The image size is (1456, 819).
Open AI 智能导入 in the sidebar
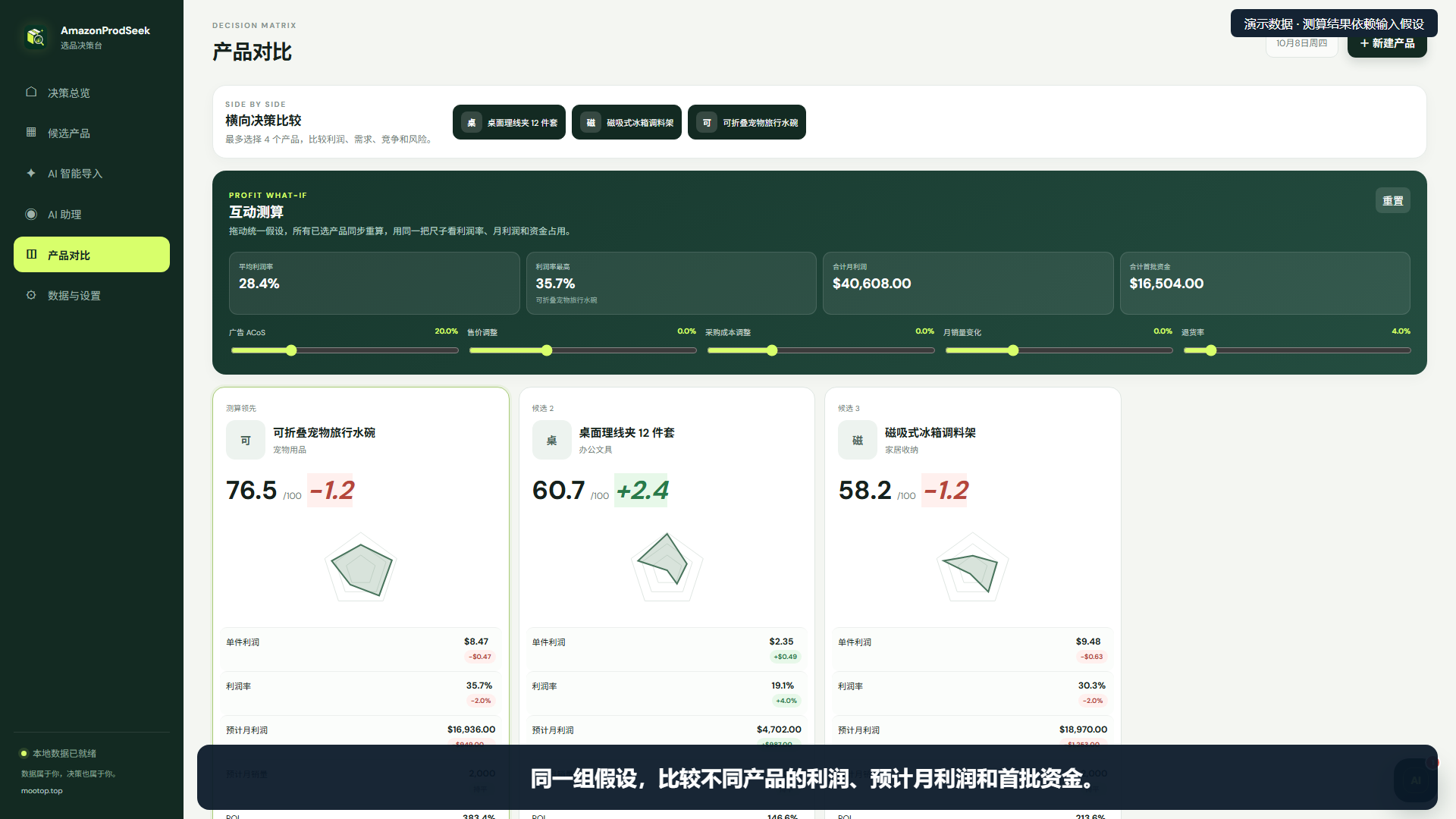92,174
